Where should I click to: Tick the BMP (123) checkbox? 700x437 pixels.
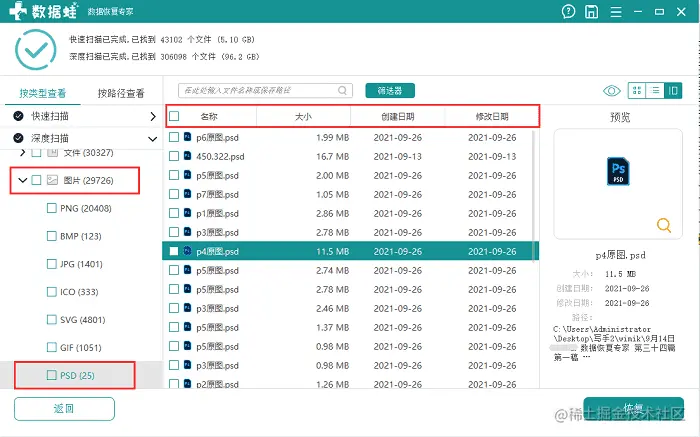tap(52, 236)
